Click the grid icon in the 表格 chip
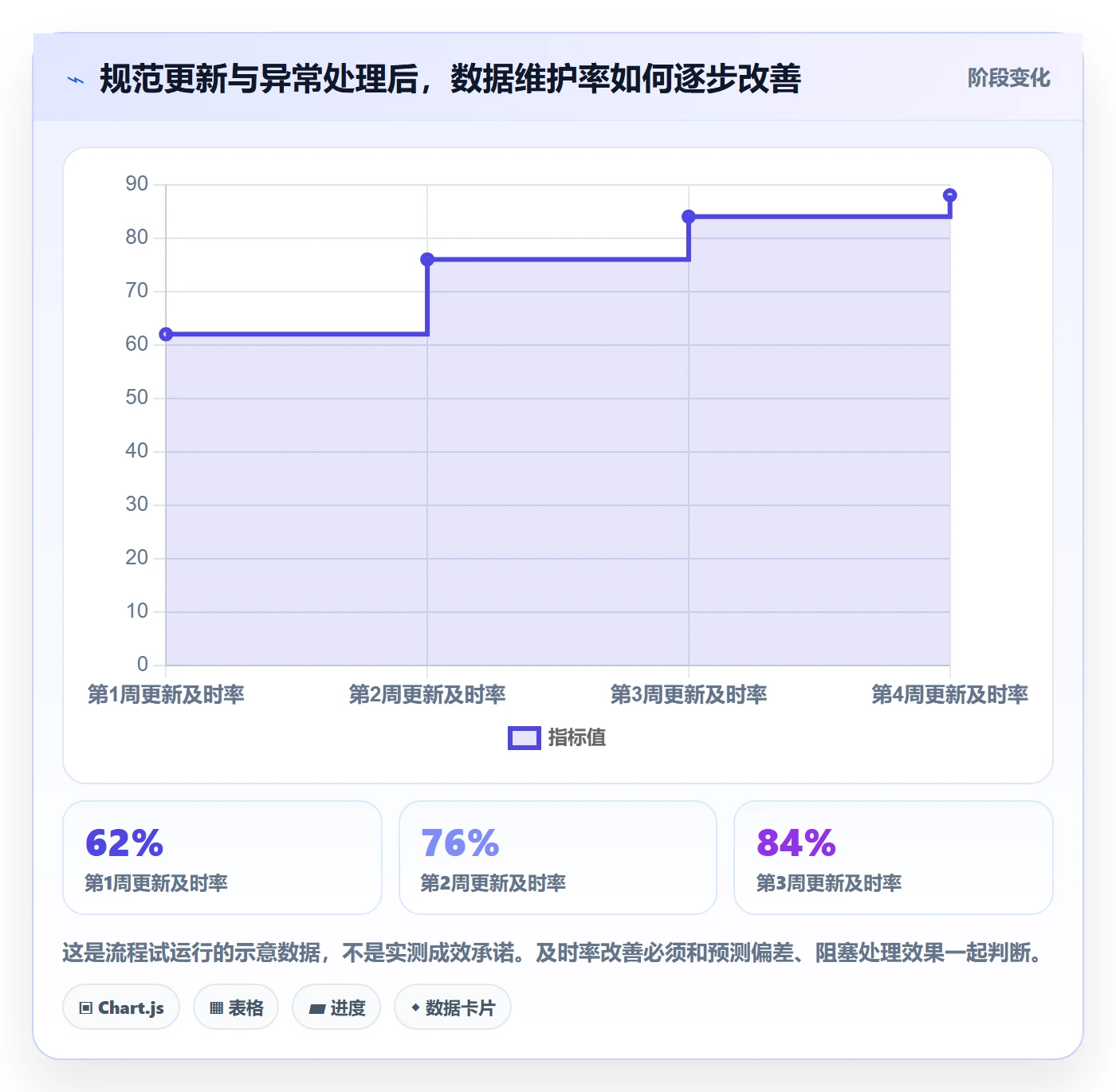This screenshot has width=1116, height=1092. 216,1008
